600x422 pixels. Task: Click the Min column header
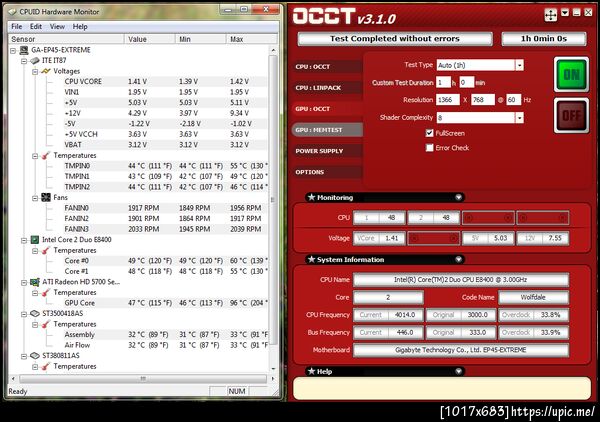pyautogui.click(x=201, y=39)
